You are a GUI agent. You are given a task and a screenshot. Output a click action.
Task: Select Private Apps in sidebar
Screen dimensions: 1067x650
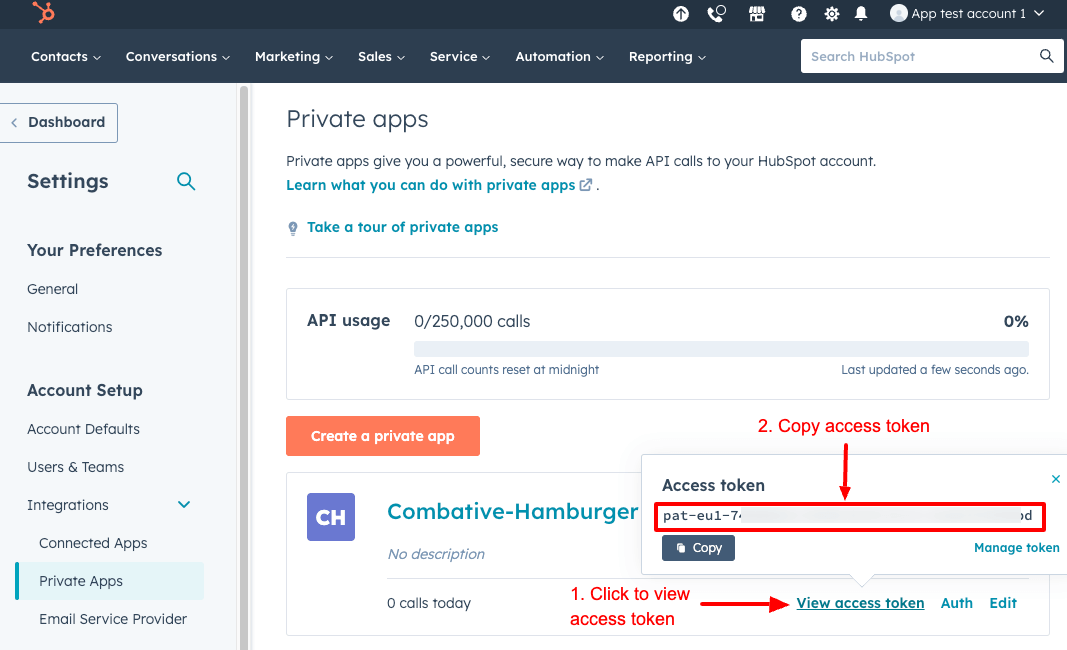point(110,581)
